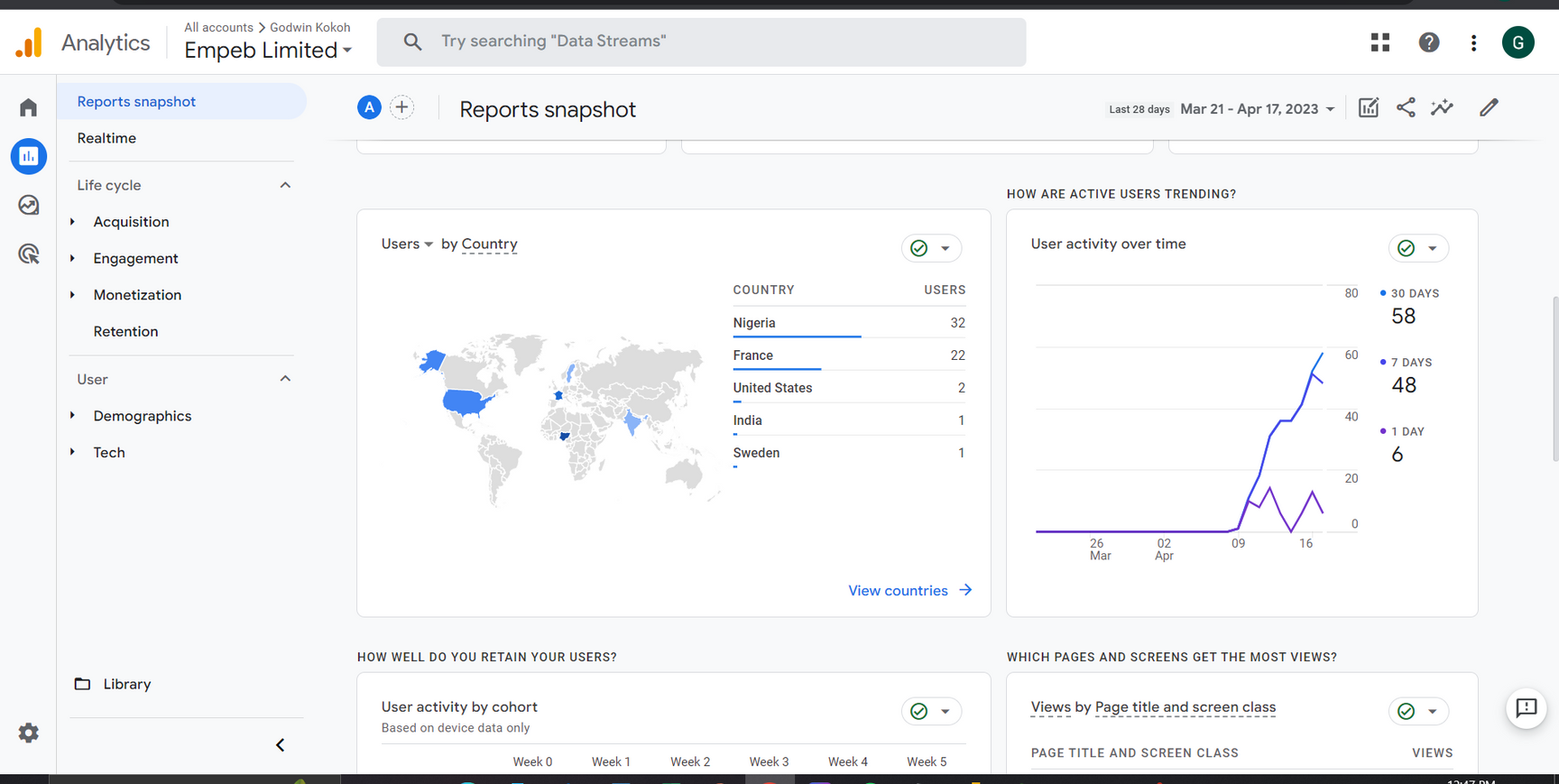This screenshot has height=784, width=1559.
Task: Click the search magnifier icon
Action: [412, 42]
